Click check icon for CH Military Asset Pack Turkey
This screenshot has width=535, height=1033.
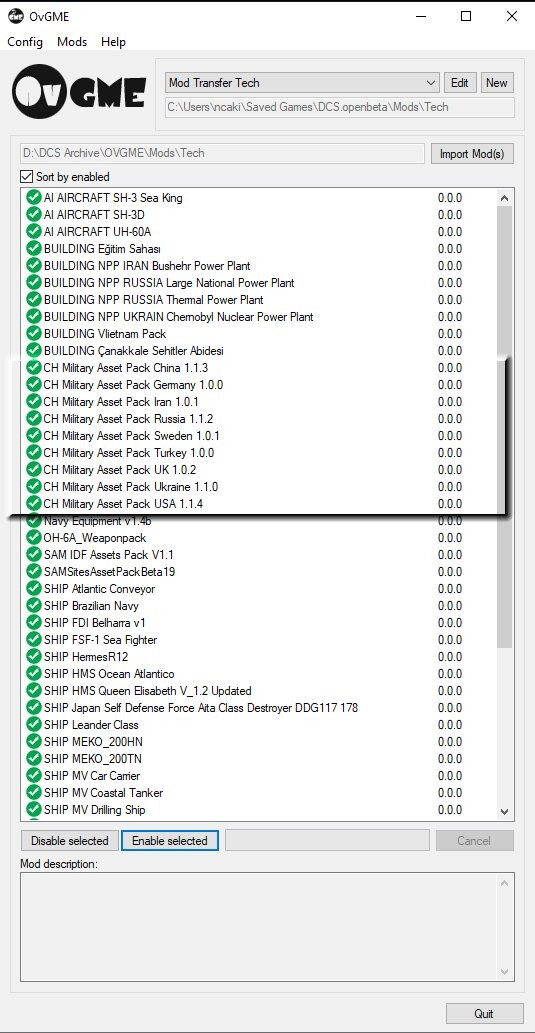click(x=33, y=453)
